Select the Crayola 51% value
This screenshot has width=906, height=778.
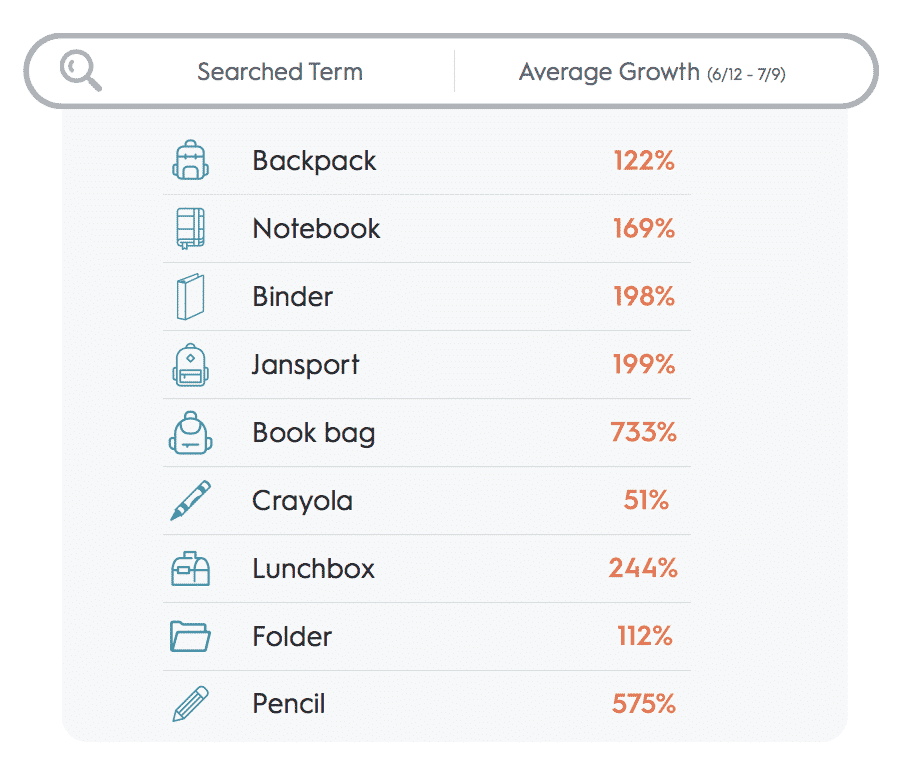point(646,500)
